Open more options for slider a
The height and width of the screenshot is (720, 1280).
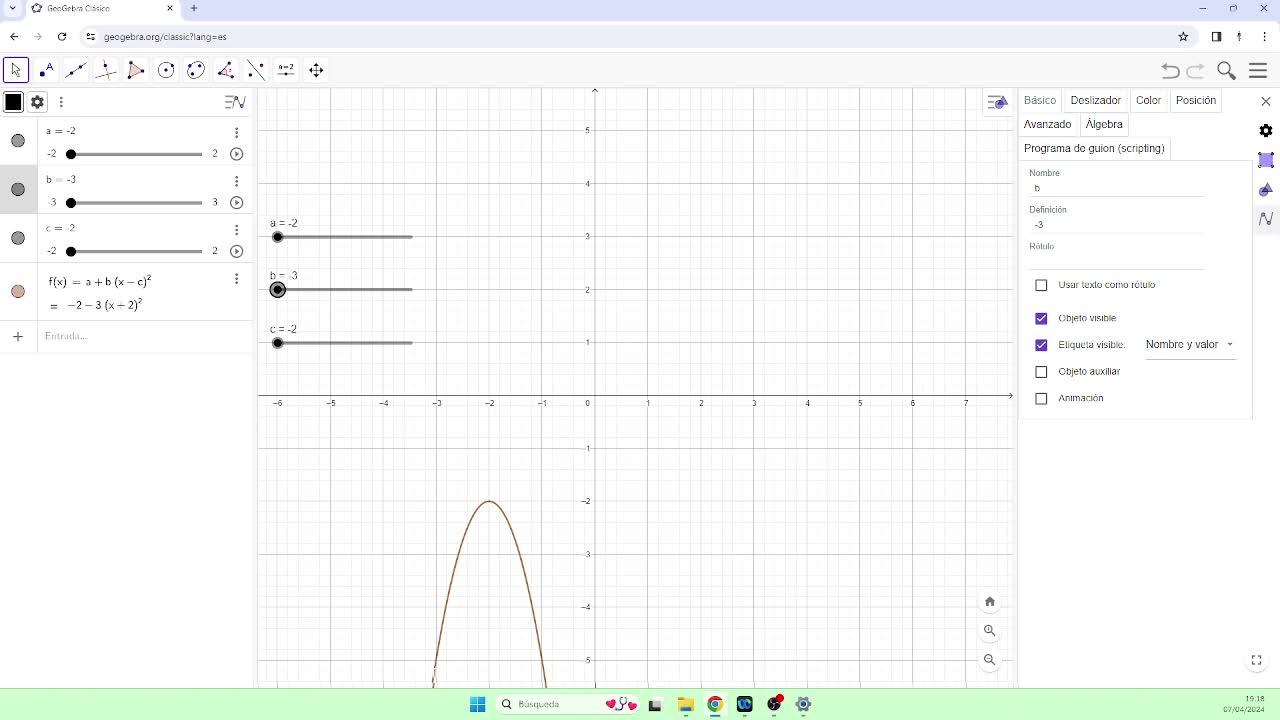(236, 132)
